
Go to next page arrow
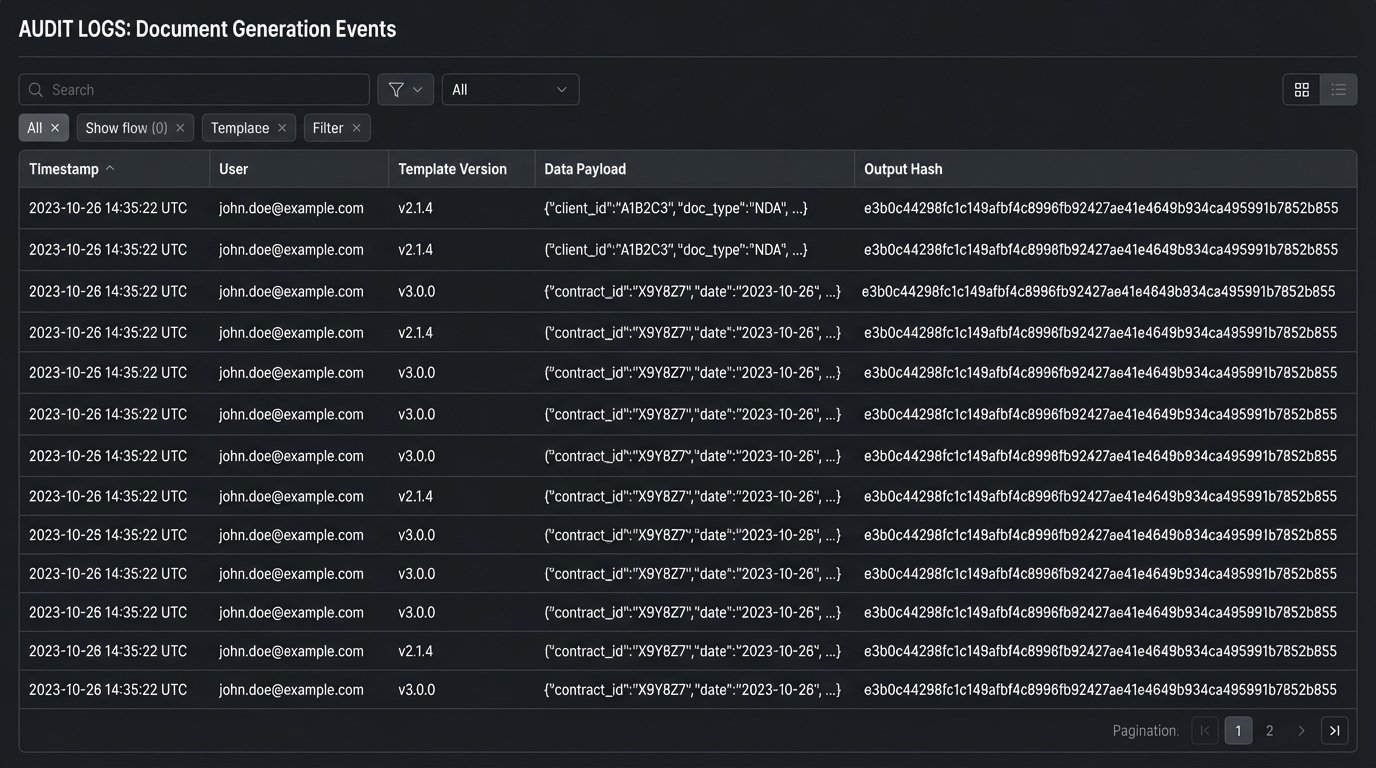[1301, 731]
